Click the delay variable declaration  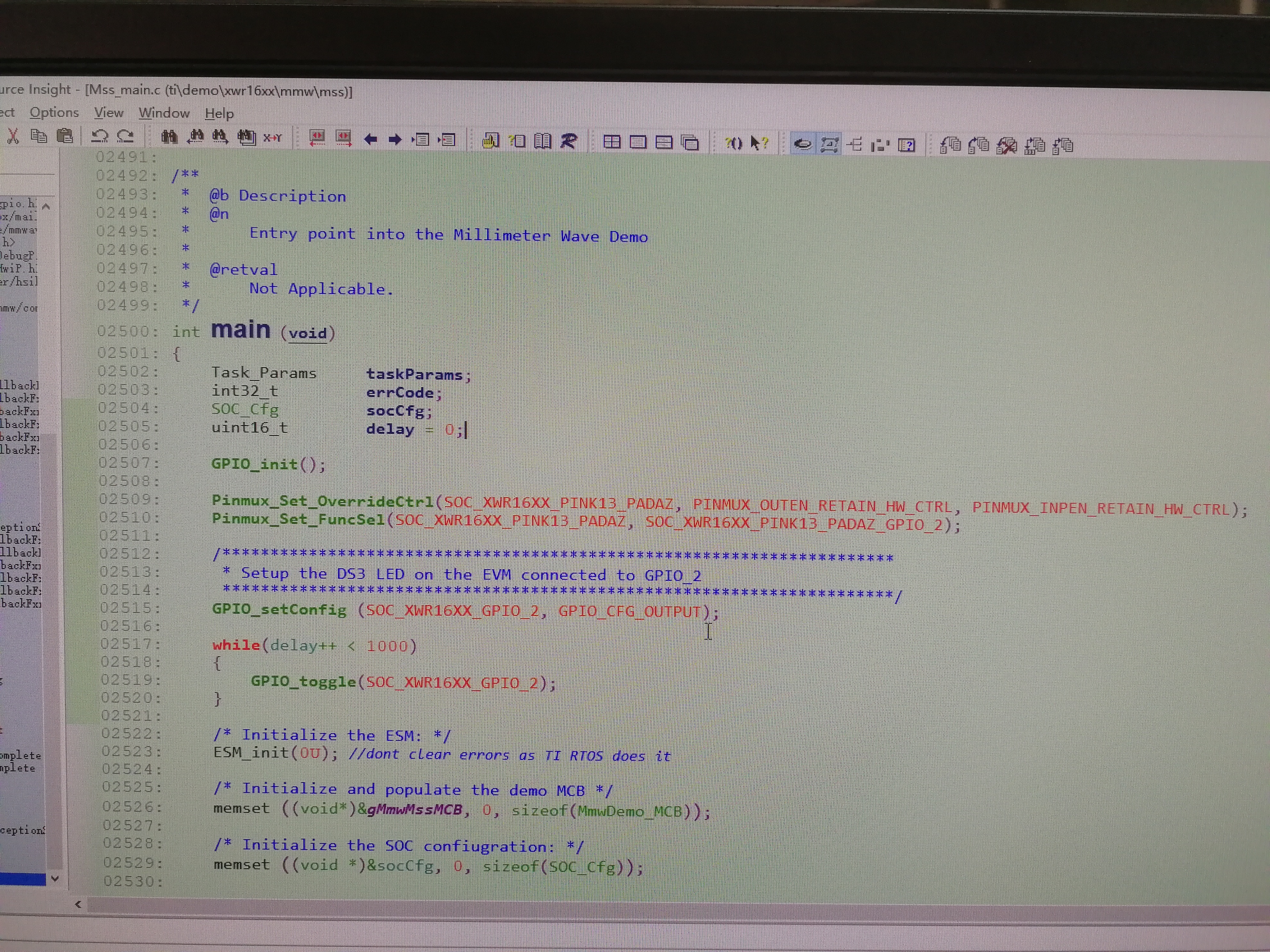(x=390, y=429)
